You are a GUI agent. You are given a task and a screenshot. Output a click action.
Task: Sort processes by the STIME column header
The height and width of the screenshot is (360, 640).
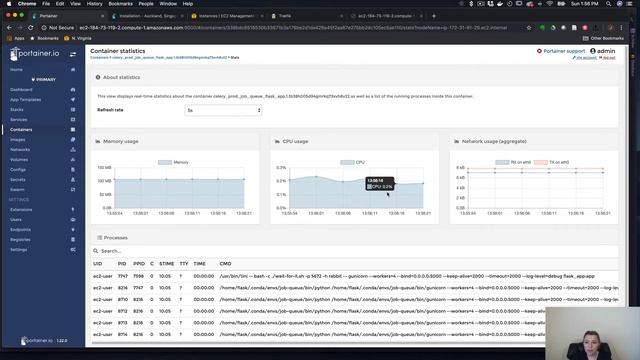[x=167, y=264]
